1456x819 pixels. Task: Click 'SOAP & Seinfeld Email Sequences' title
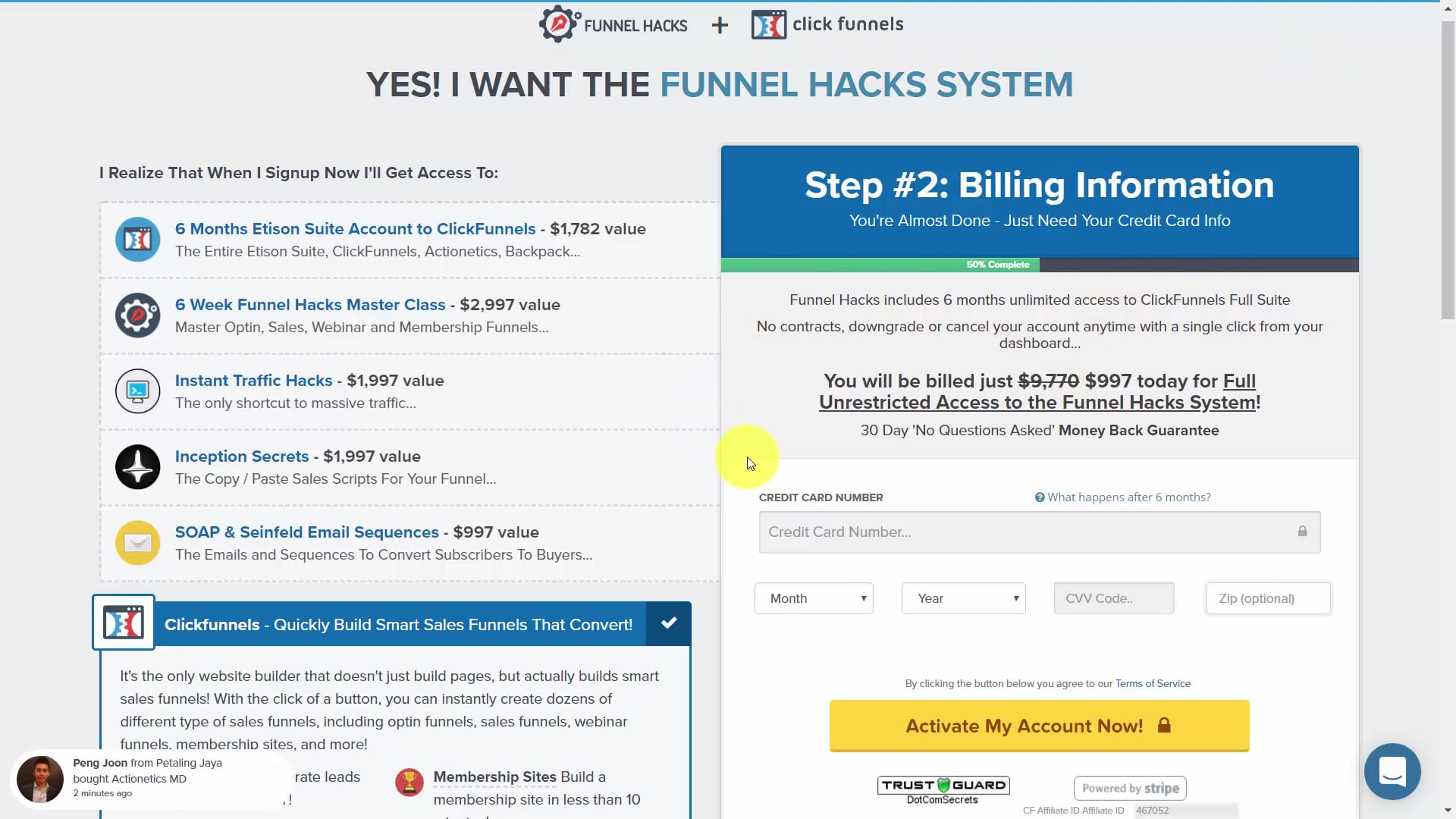[x=306, y=532]
